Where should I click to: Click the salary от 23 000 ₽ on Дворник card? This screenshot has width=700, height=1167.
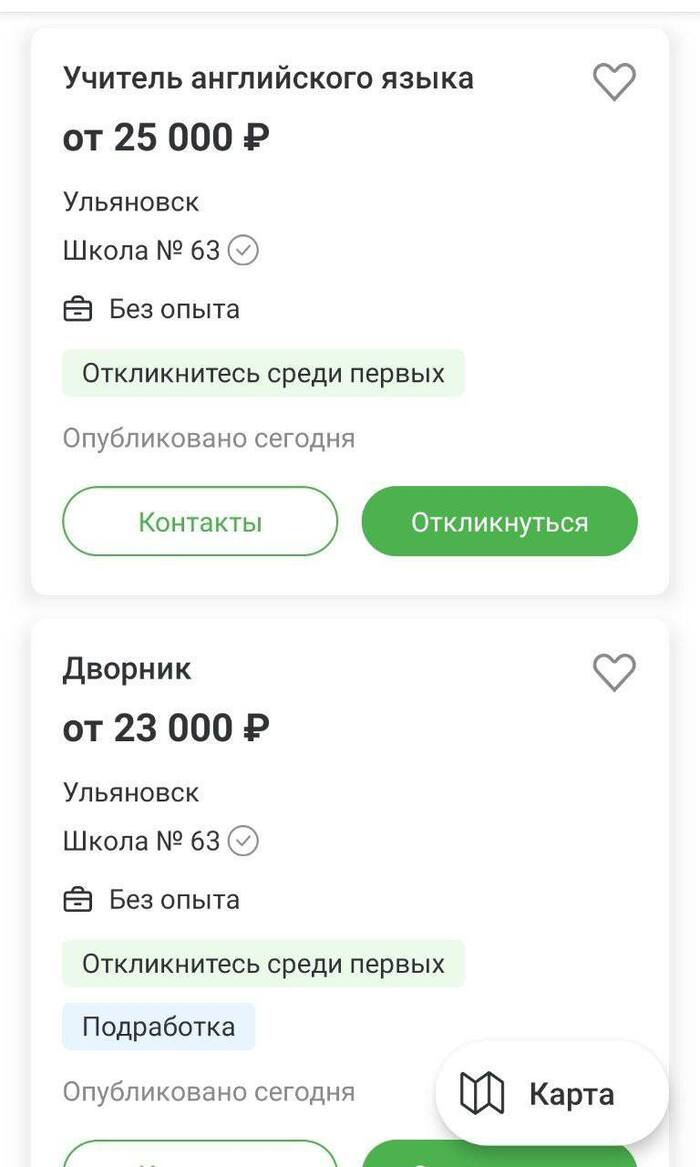point(167,727)
